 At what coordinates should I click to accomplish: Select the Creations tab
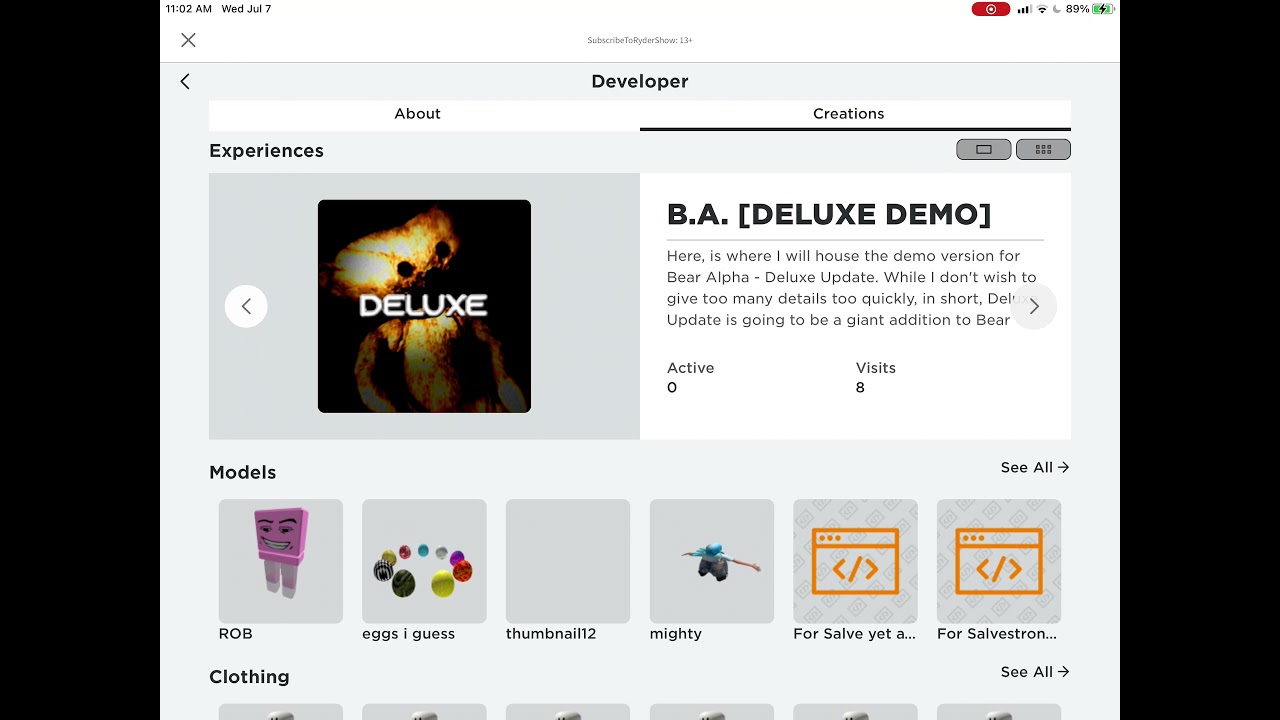pos(848,114)
